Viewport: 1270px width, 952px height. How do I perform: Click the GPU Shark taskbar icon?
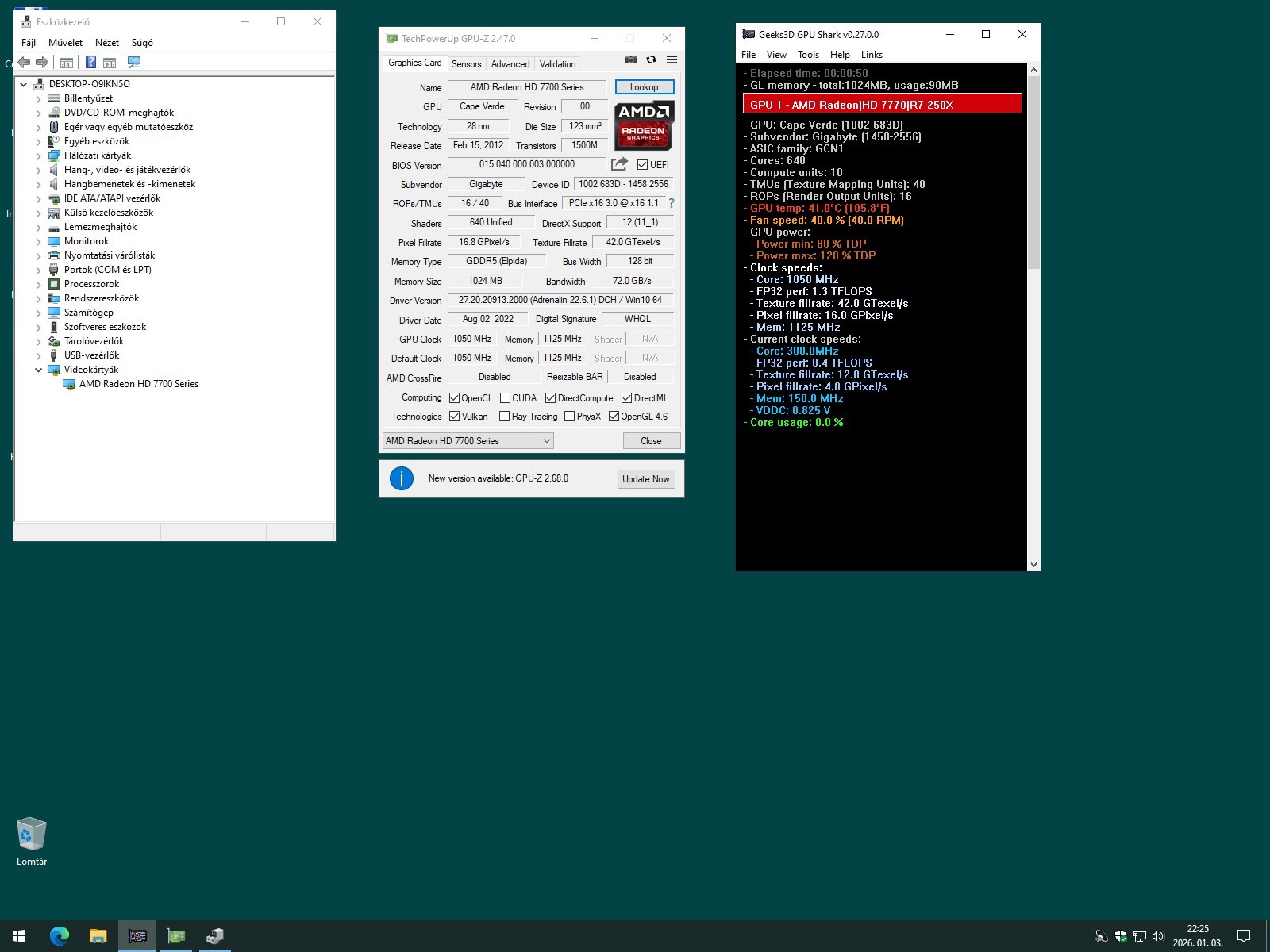click(x=137, y=936)
